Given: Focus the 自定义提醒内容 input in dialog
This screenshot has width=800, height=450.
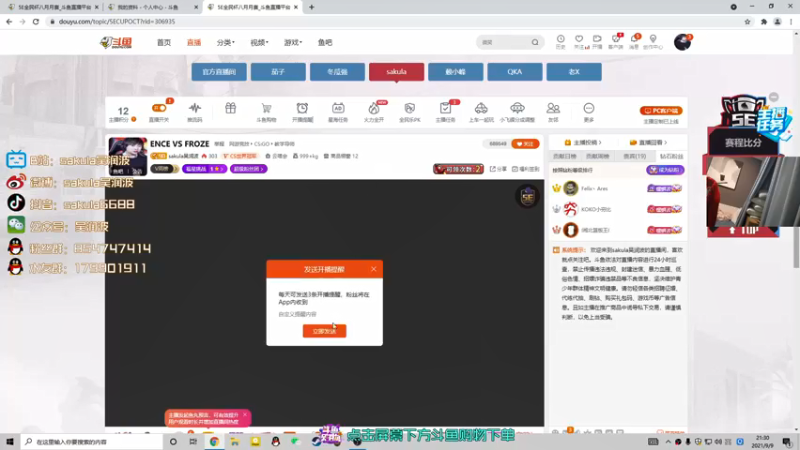Looking at the screenshot, I should coord(324,314).
